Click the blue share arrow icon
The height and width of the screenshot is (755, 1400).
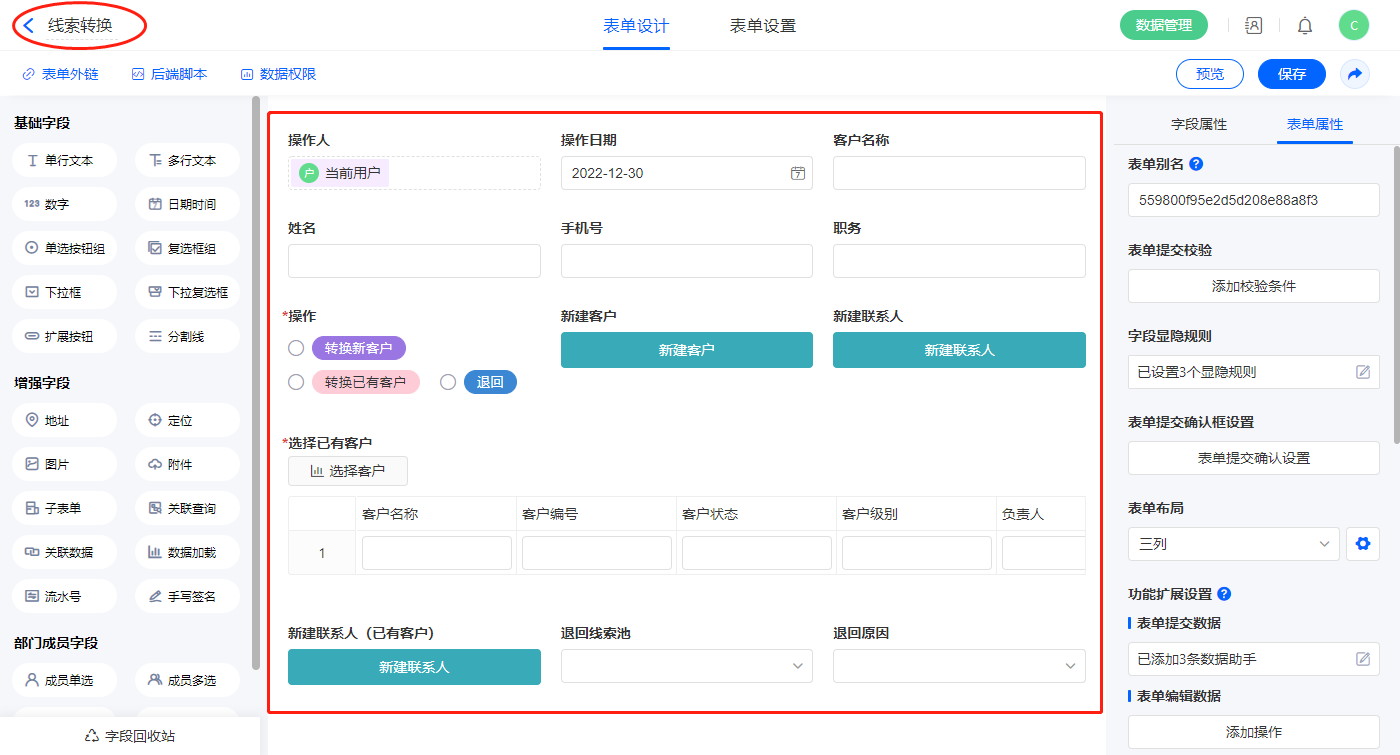point(1355,74)
